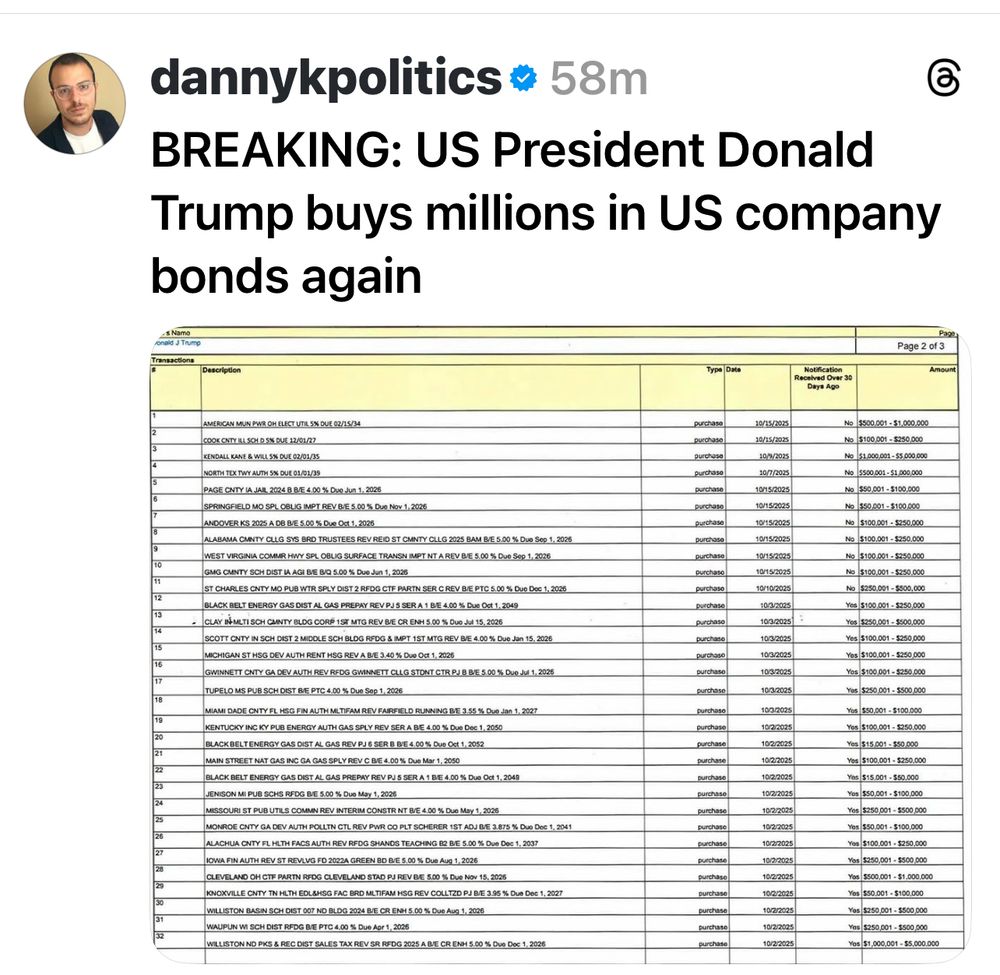The width and height of the screenshot is (1000, 975).
Task: Click the Kendall Kane & Will row description
Action: pyautogui.click(x=261, y=457)
